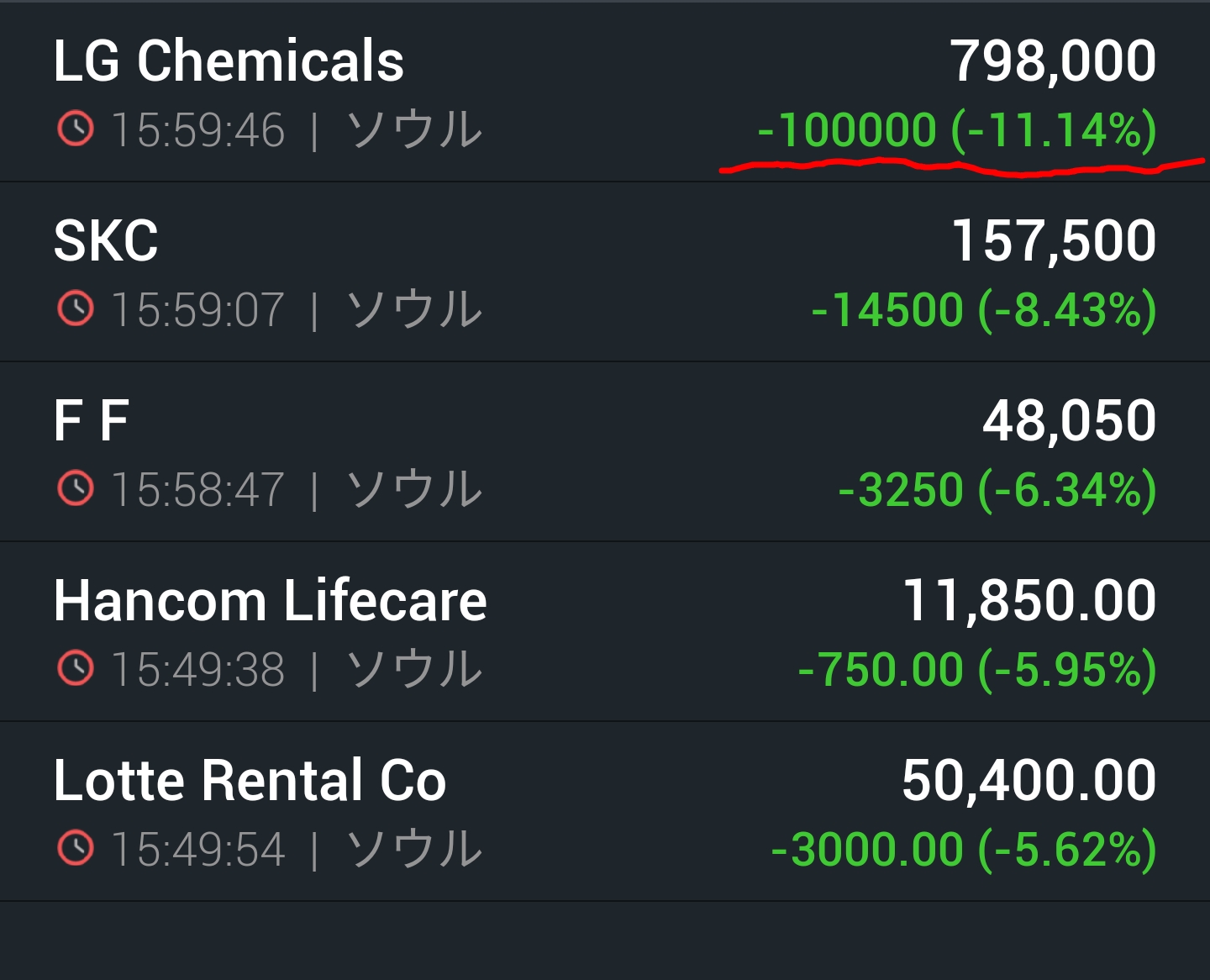Click the 15:59:46 timestamp for LG Chemicals
The image size is (1210, 980).
point(198,130)
